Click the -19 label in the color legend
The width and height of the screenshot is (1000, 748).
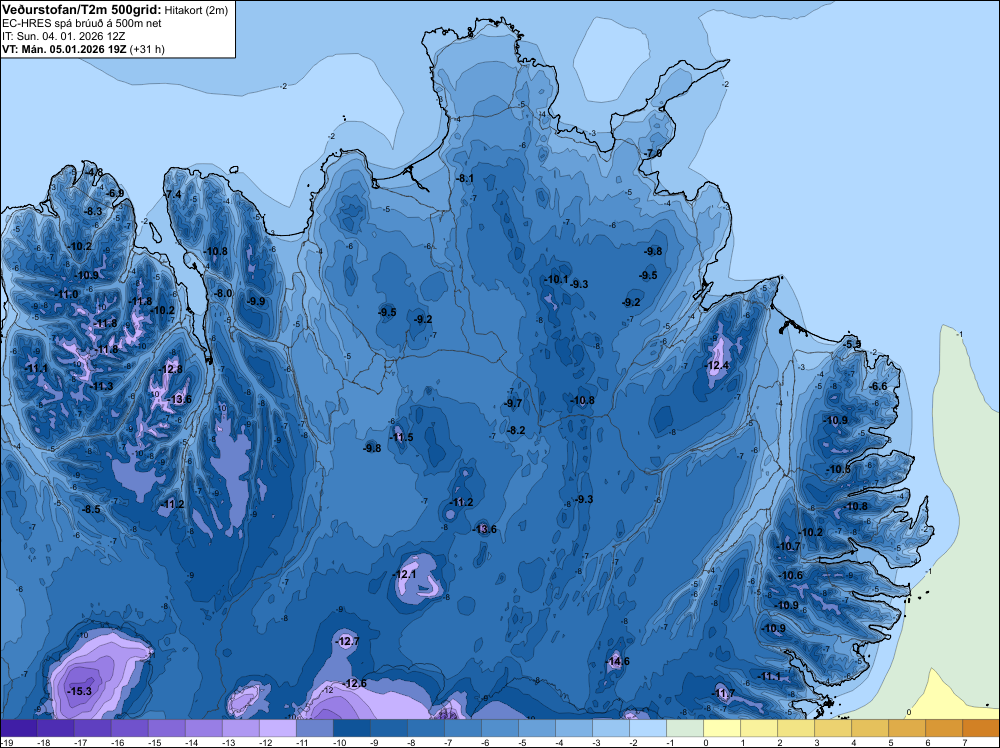coord(6,742)
